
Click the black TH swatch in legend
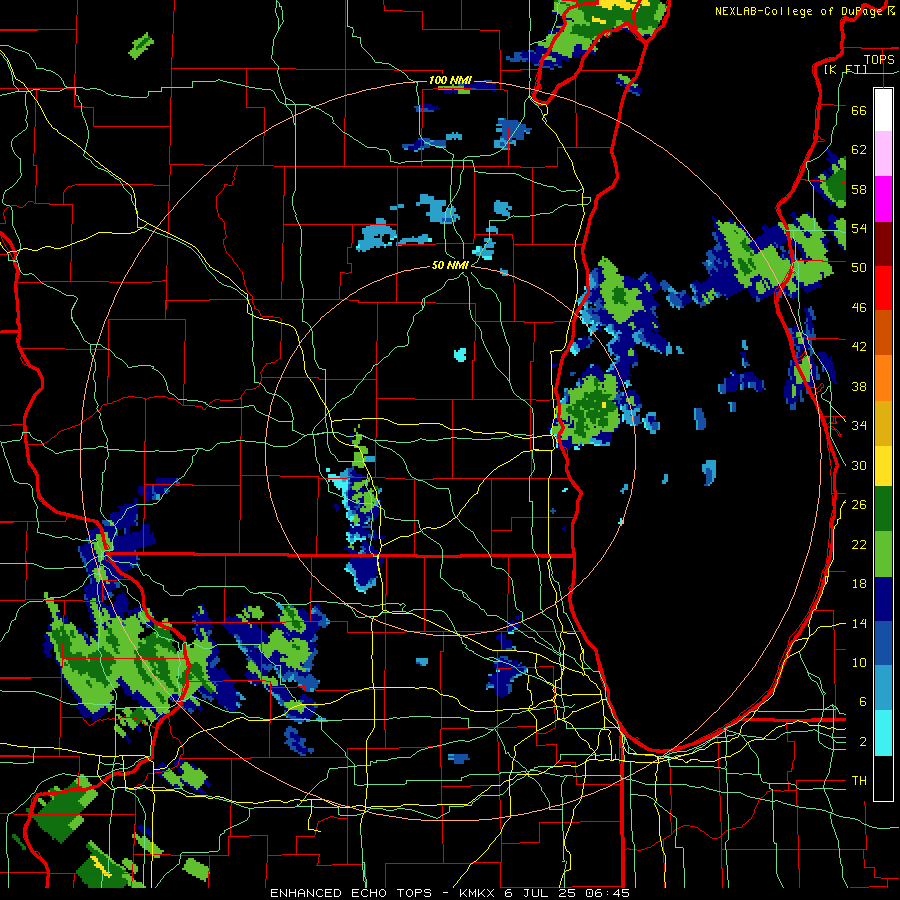tap(883, 778)
